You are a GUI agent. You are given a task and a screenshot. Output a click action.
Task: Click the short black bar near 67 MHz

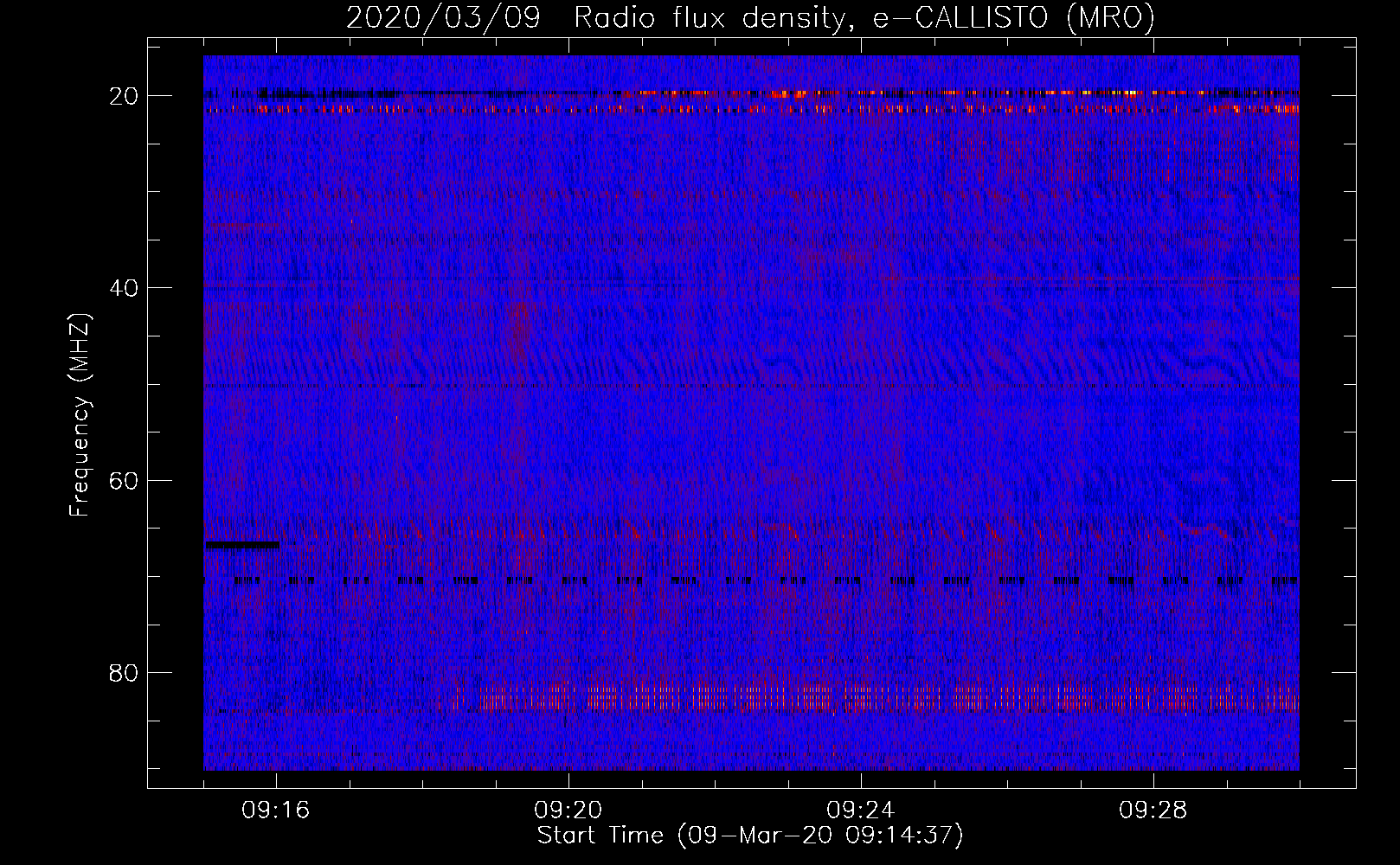[x=242, y=545]
